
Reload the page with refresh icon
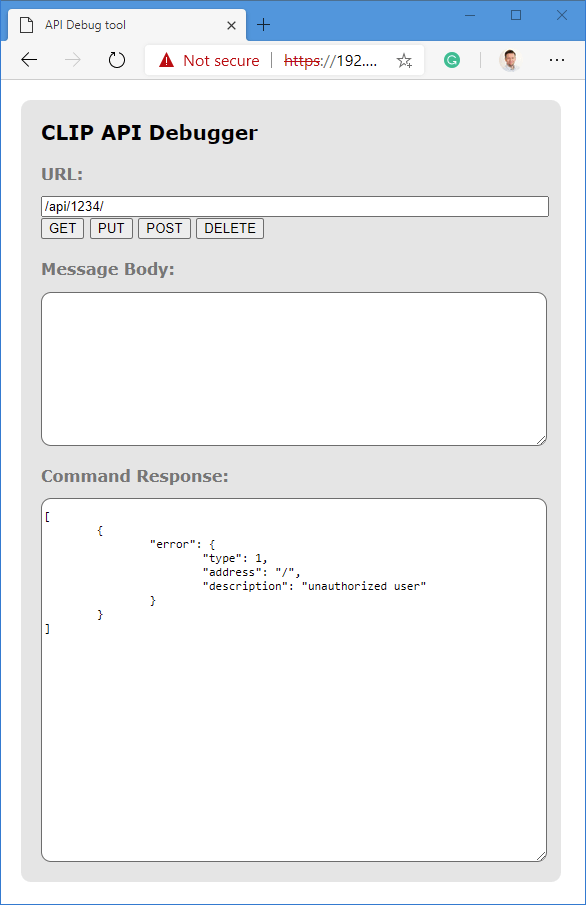point(117,59)
